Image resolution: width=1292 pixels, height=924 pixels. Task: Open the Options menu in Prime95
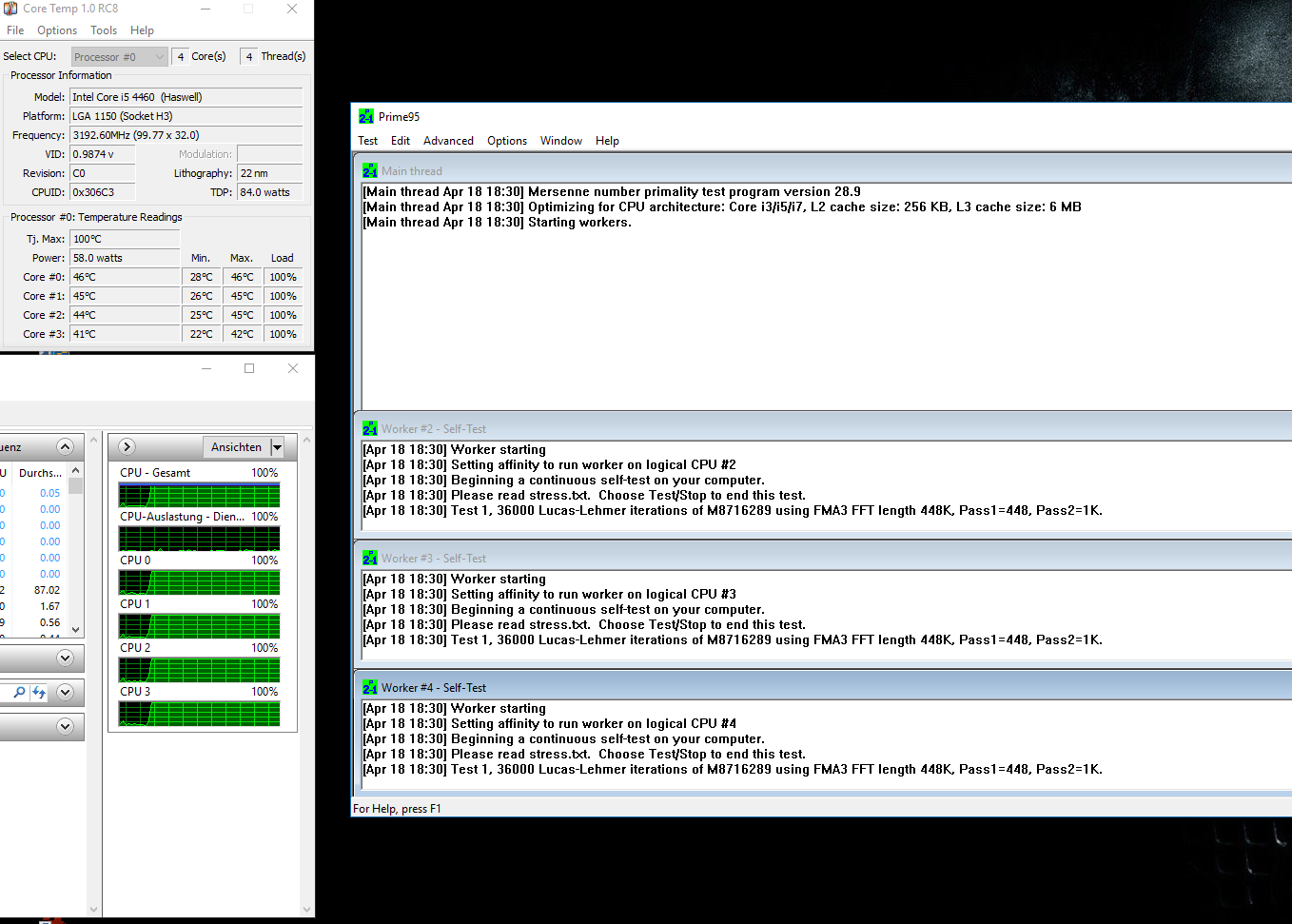click(x=507, y=141)
